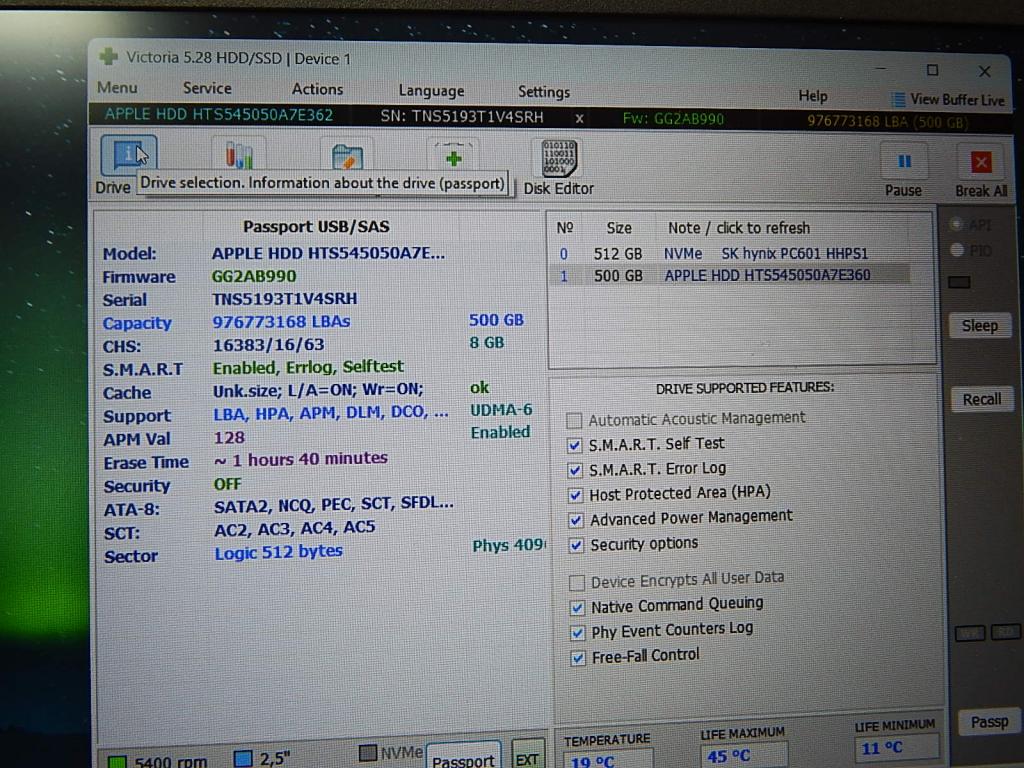Toggle Host Protected Area (HPA) checkbox
Image resolution: width=1024 pixels, height=768 pixels.
(x=575, y=495)
